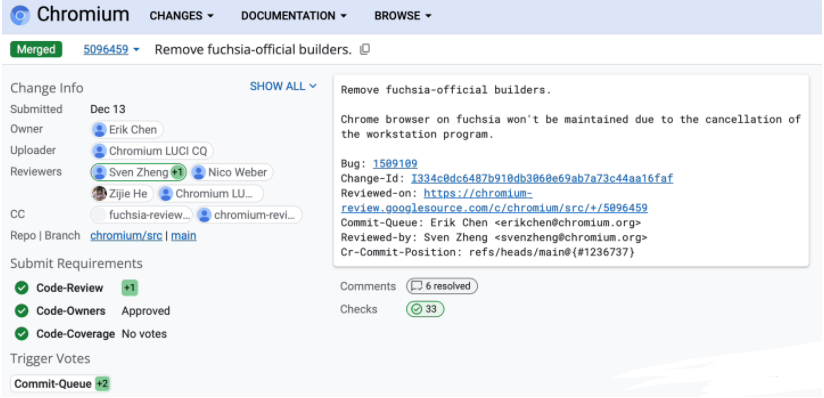
Task: Click the 'Approved' Code-Owners status
Action: click(146, 311)
